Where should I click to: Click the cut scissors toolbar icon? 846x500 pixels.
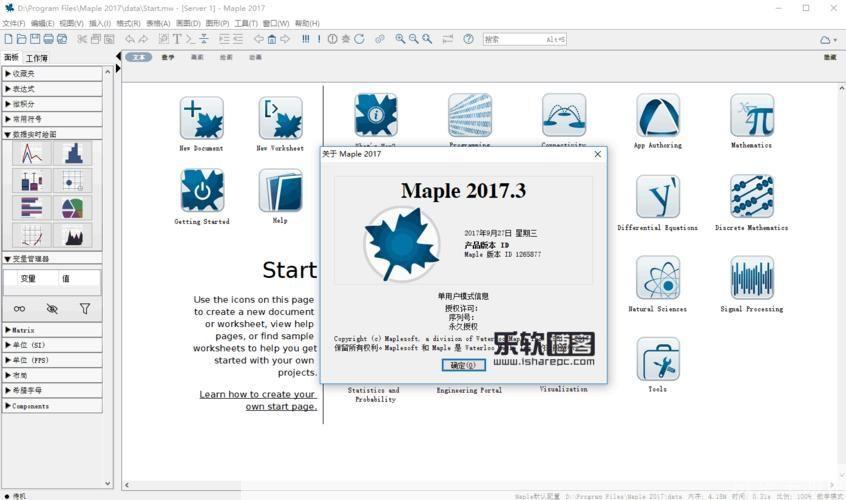82,39
